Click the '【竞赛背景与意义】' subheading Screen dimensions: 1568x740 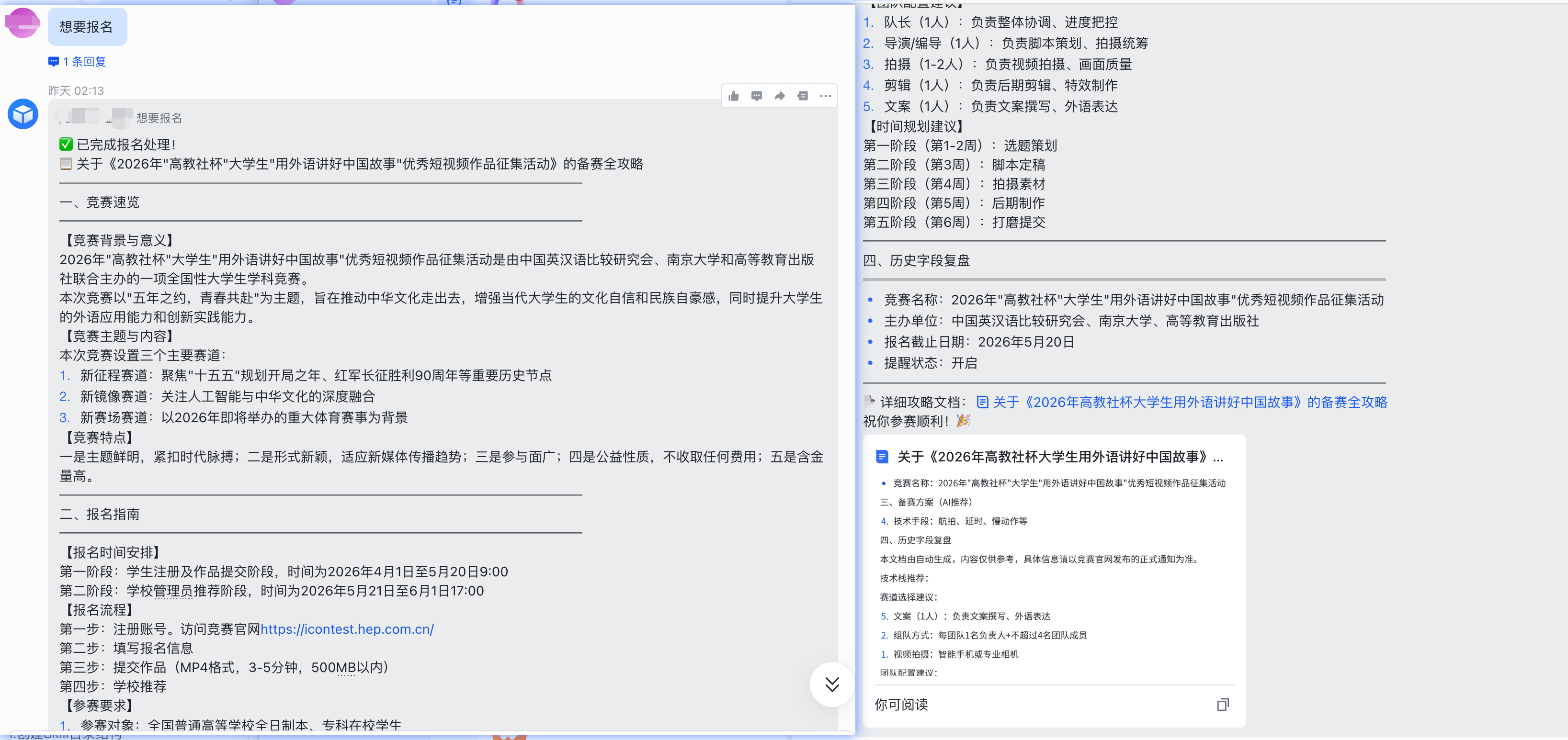(x=120, y=240)
